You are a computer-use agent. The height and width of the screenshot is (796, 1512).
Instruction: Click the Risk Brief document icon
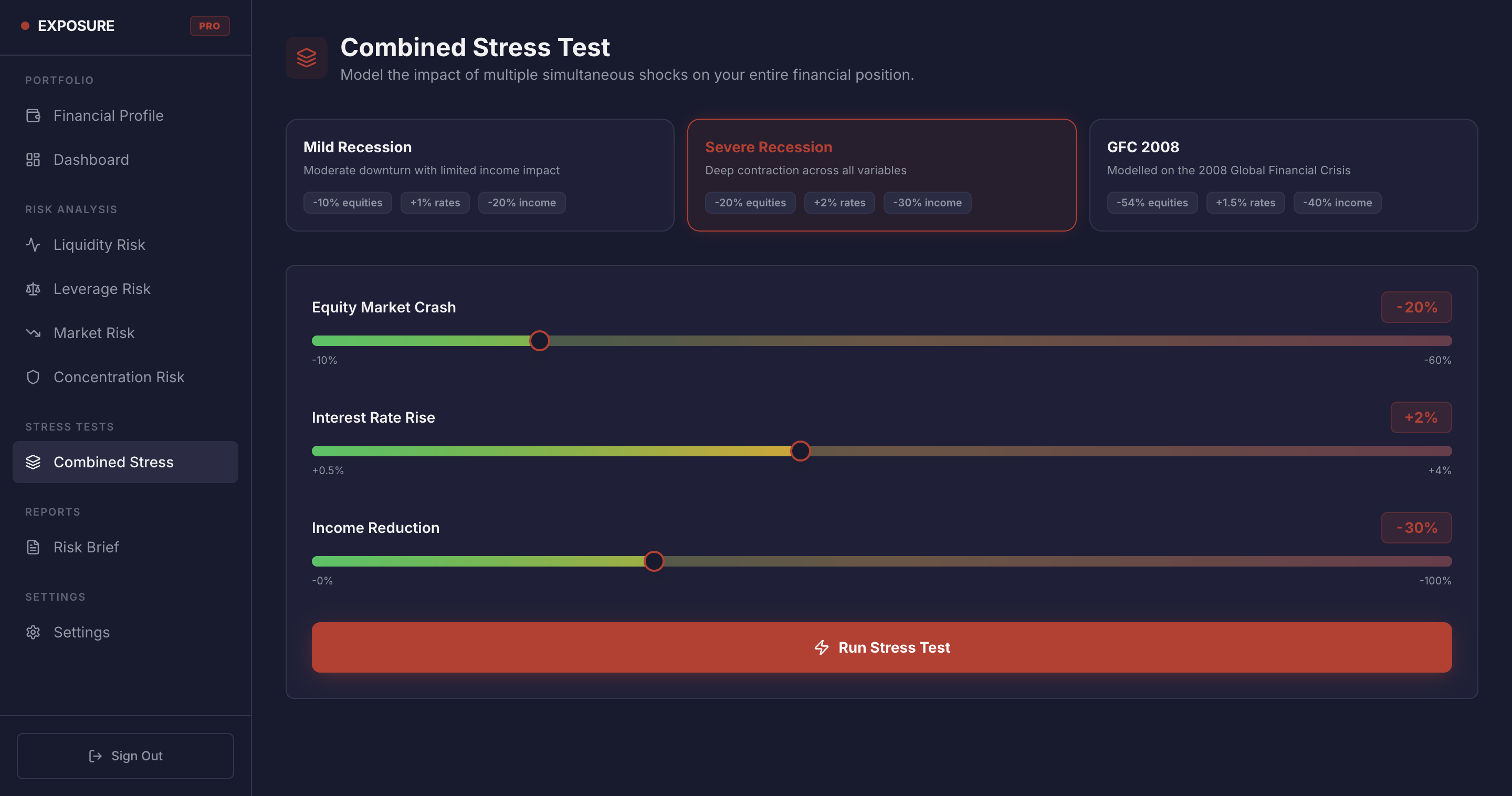click(x=33, y=547)
